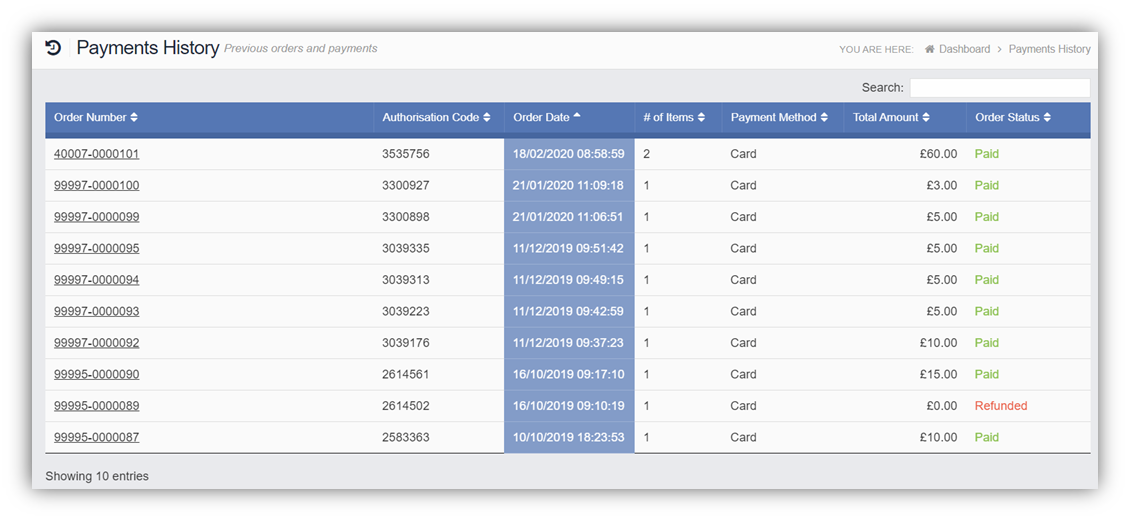The image size is (1130, 521).
Task: Click authorisation code 3300898
Action: tap(406, 217)
